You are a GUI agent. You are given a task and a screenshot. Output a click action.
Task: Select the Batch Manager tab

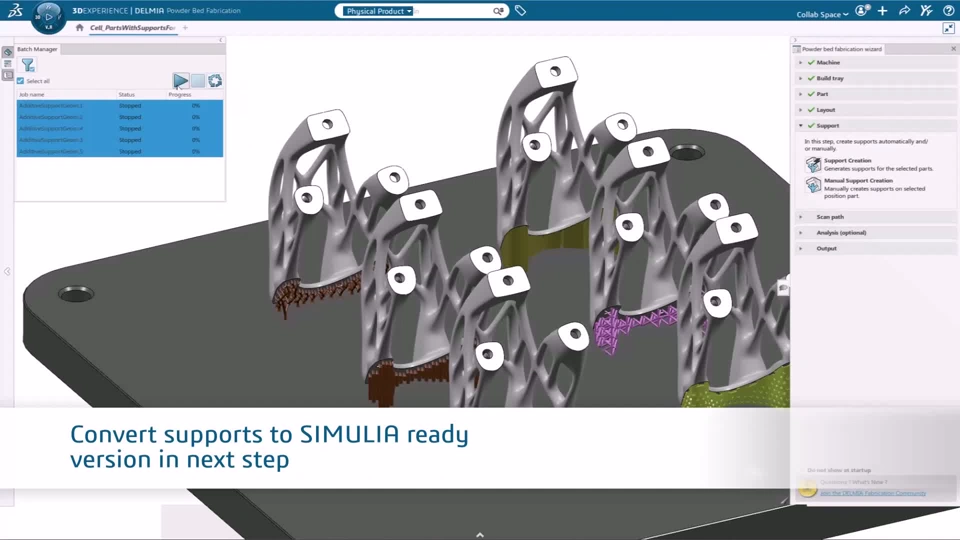click(x=37, y=49)
